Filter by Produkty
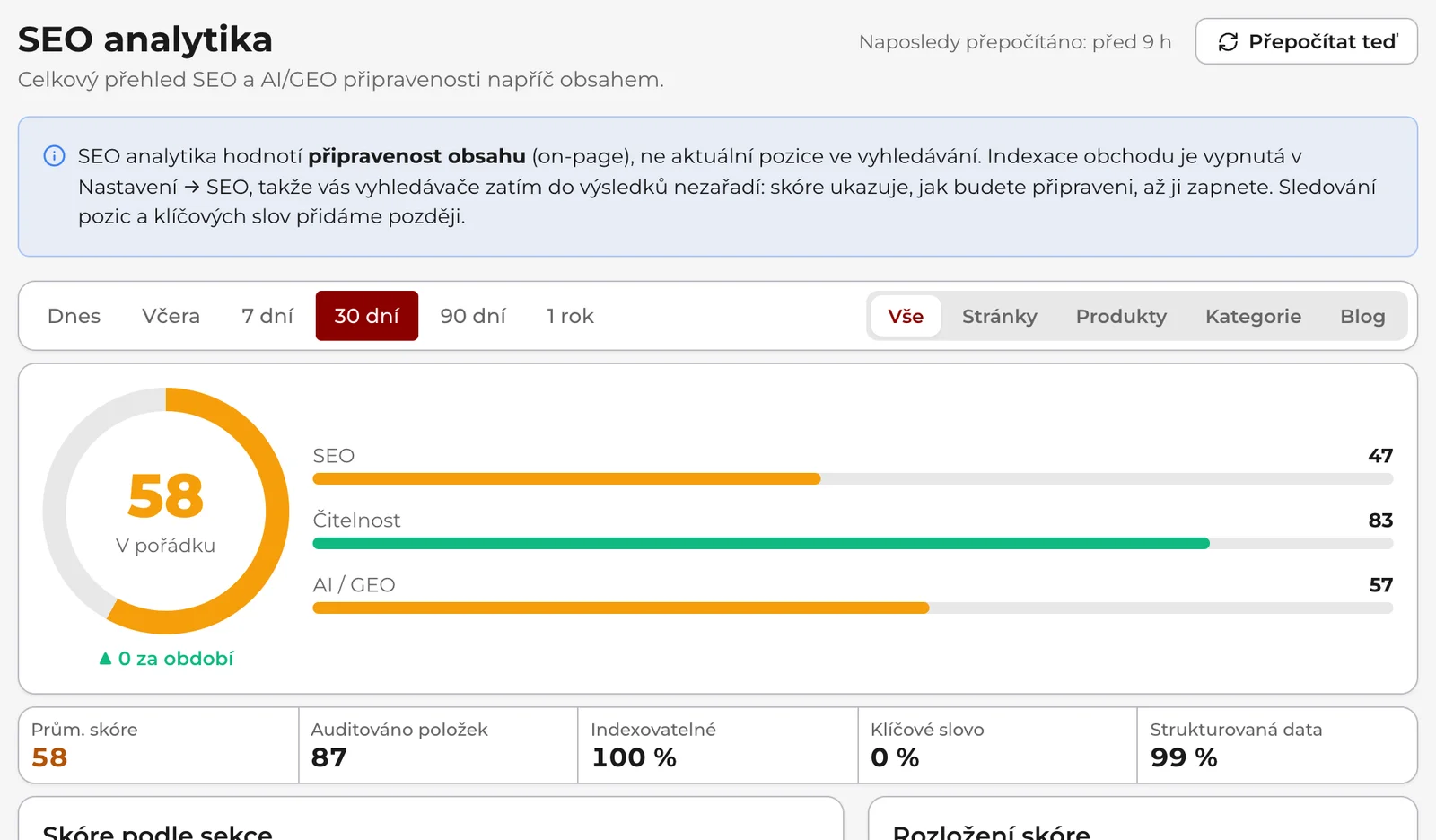This screenshot has width=1436, height=840. click(1121, 316)
